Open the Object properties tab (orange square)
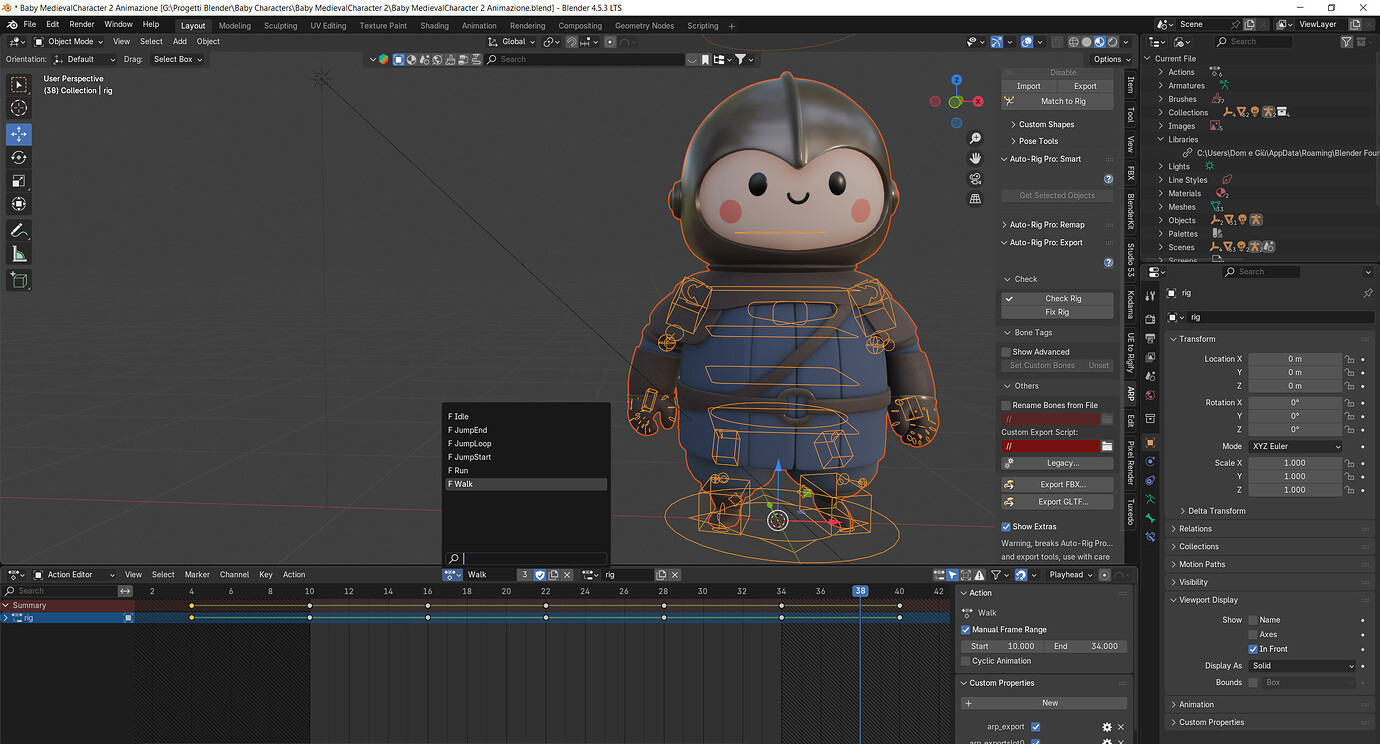 coord(1150,442)
